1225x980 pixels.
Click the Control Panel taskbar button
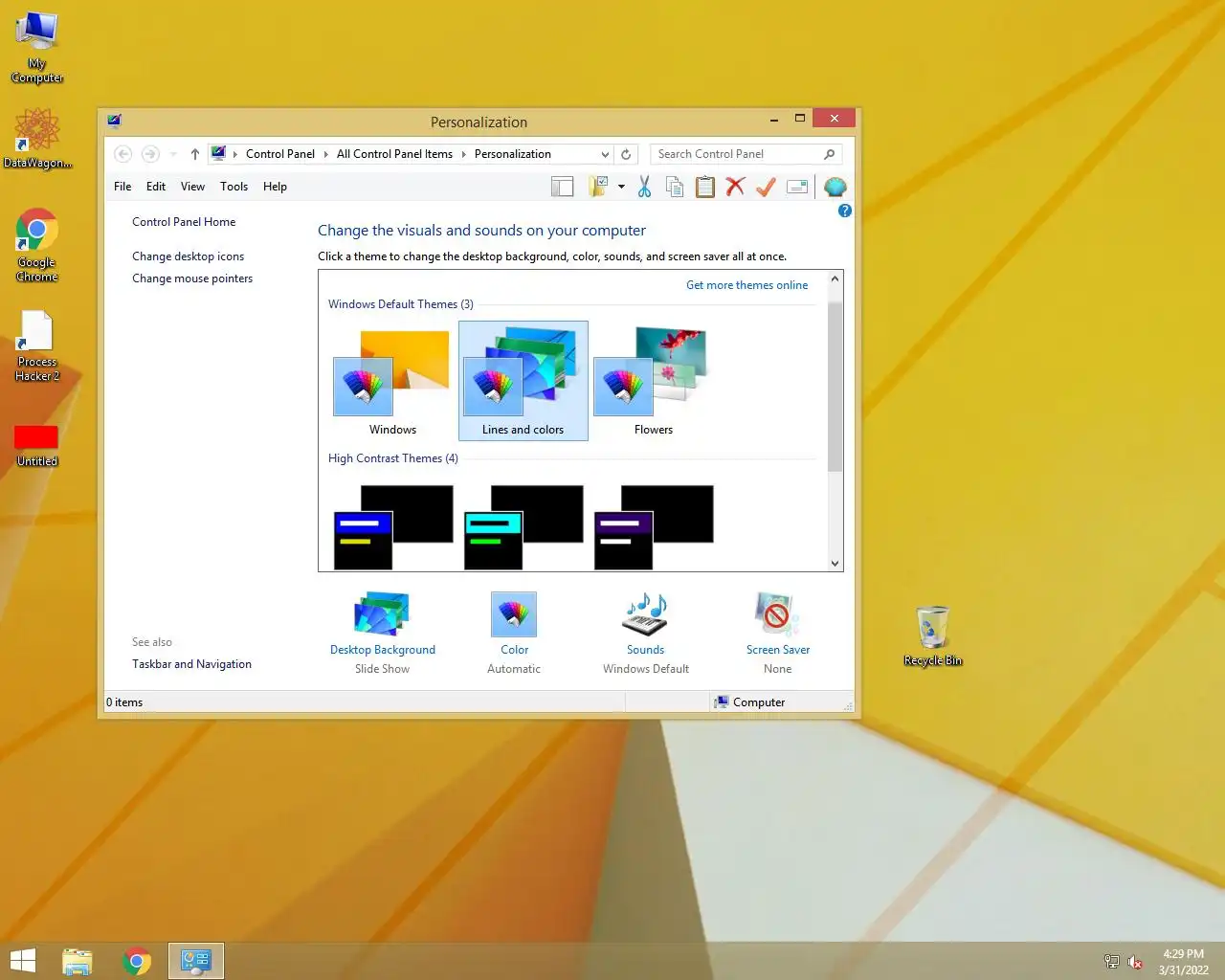196,961
